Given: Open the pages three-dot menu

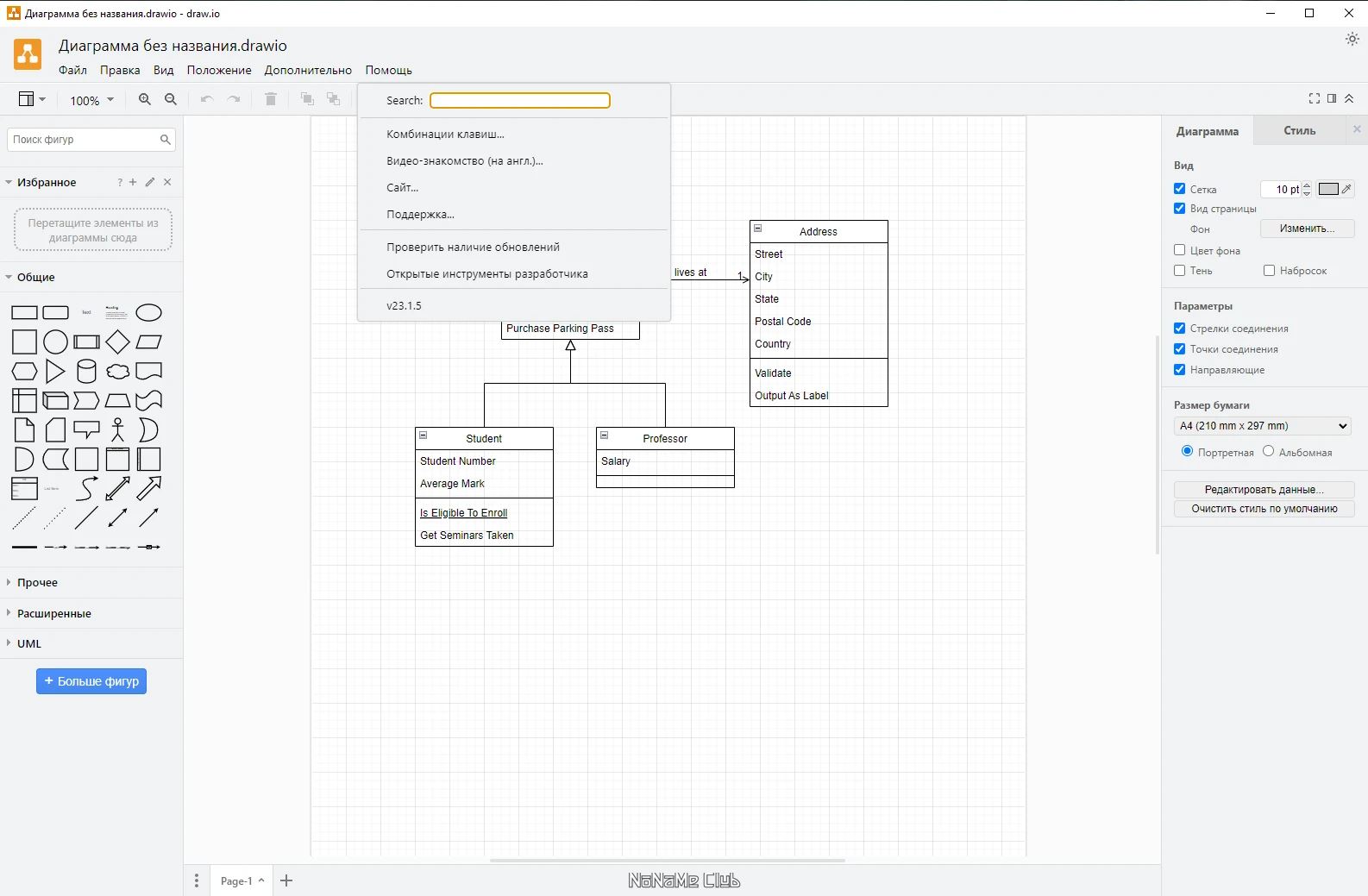Looking at the screenshot, I should click(x=197, y=880).
